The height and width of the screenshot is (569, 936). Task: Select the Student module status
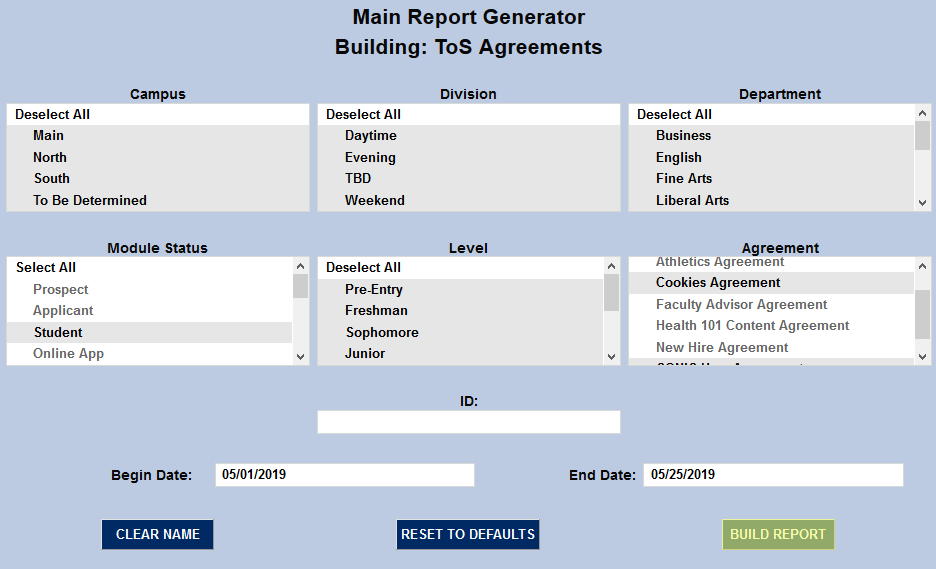(58, 332)
